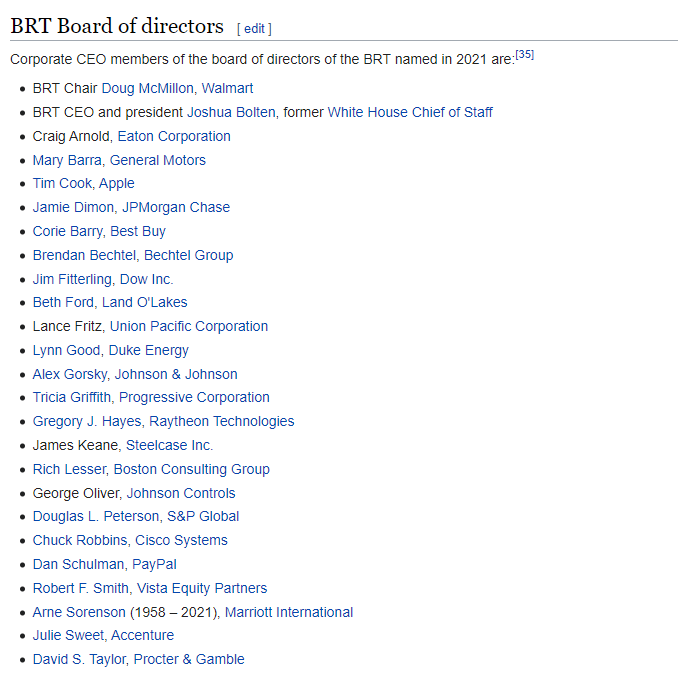Open the Johnson & Johnson link

tap(176, 374)
